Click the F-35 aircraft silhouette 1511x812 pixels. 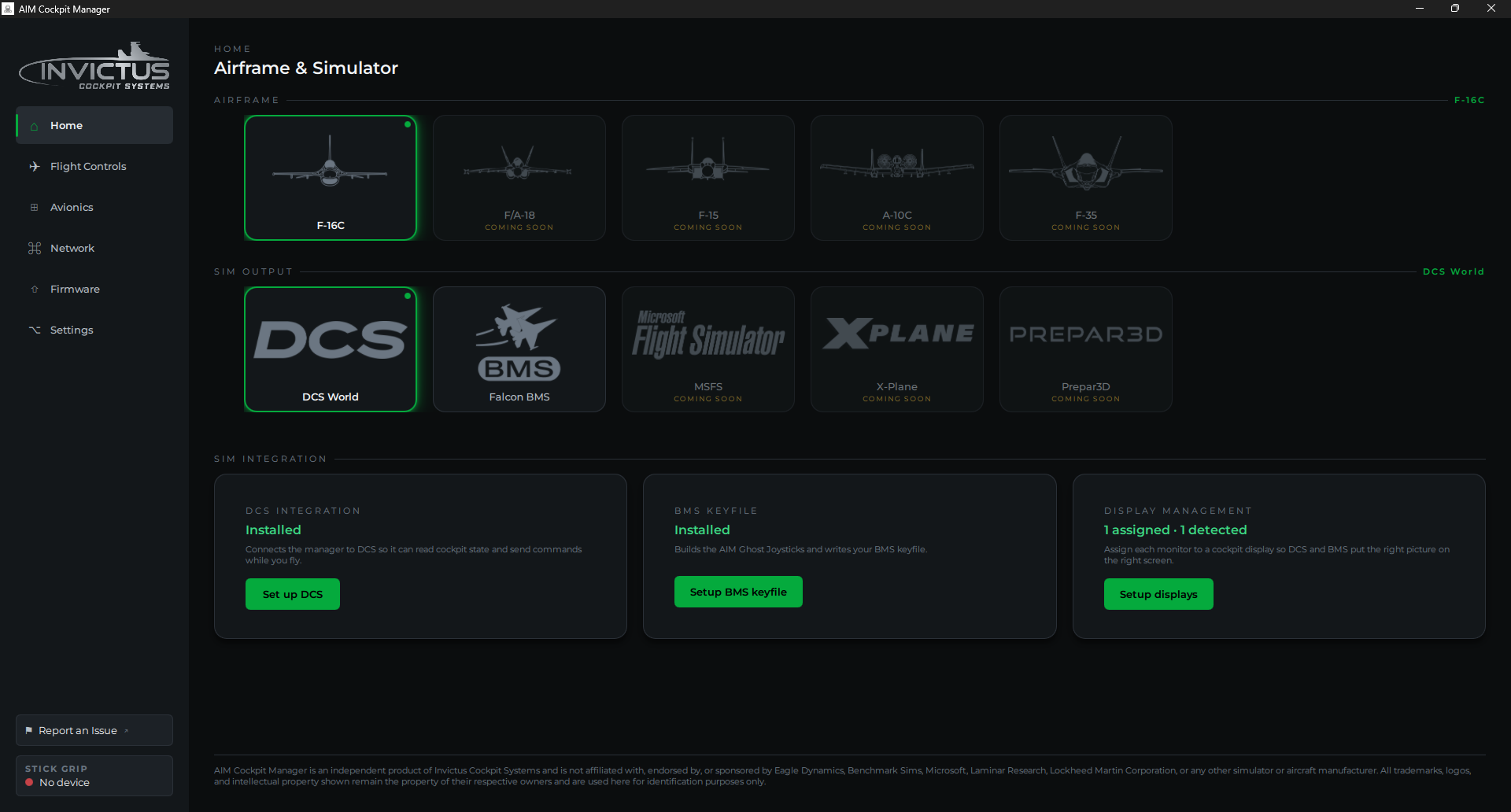point(1086,163)
